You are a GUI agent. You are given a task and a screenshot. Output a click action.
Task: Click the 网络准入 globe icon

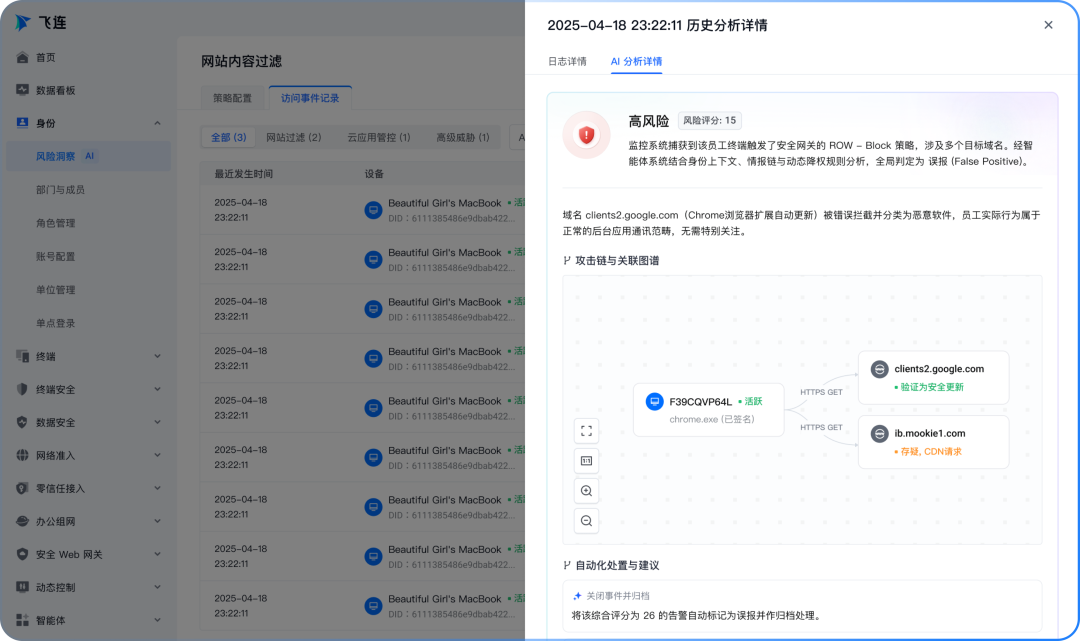click(23, 455)
